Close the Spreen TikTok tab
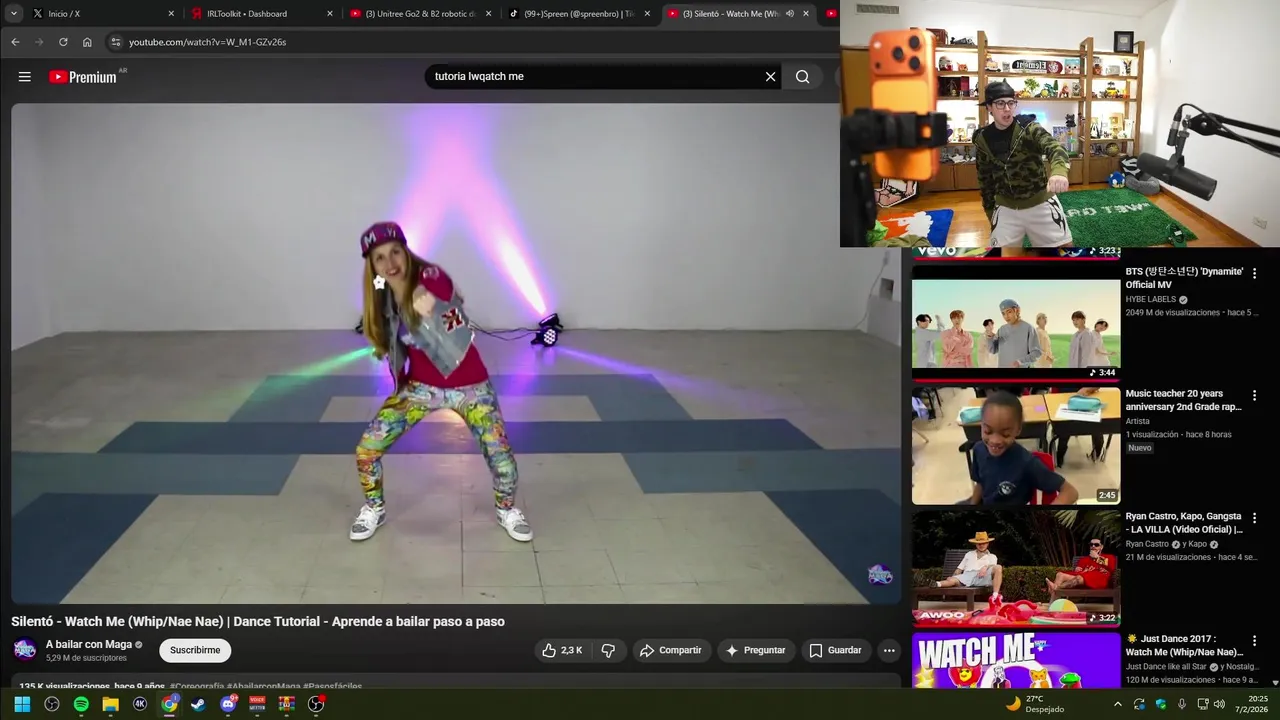This screenshot has height=720, width=1280. [647, 14]
